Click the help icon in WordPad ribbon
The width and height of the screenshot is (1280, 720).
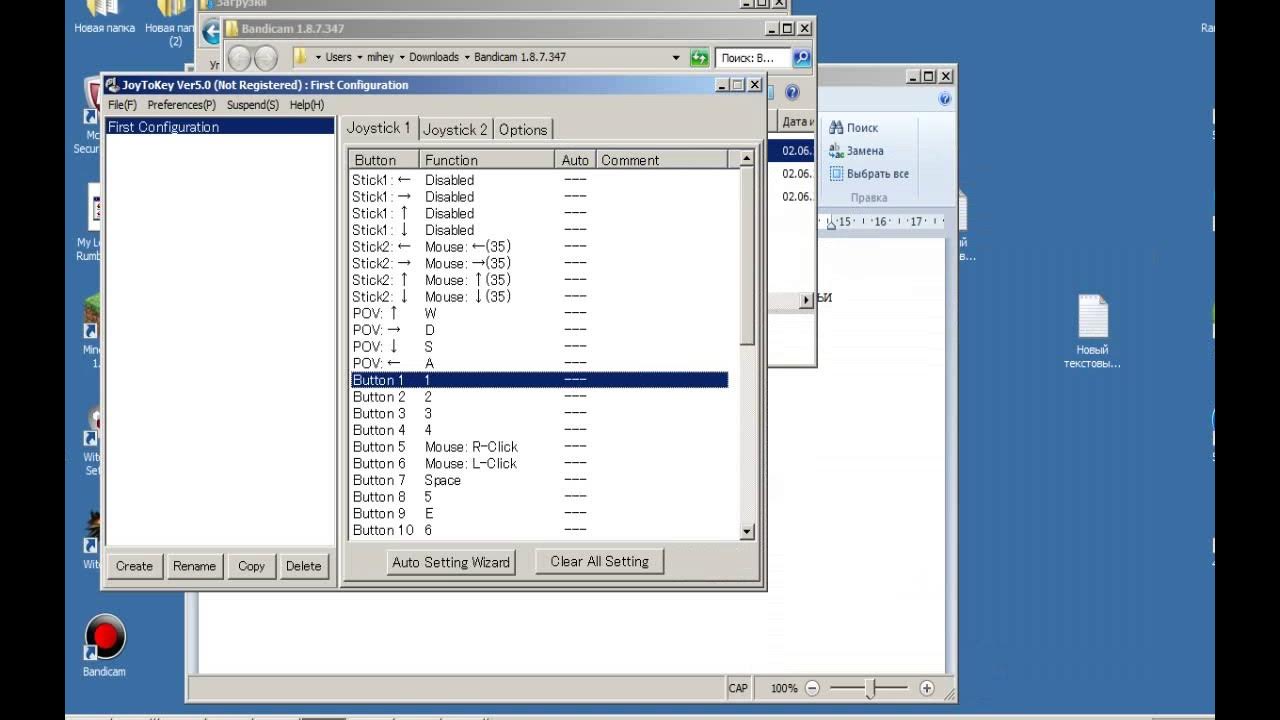tap(945, 99)
